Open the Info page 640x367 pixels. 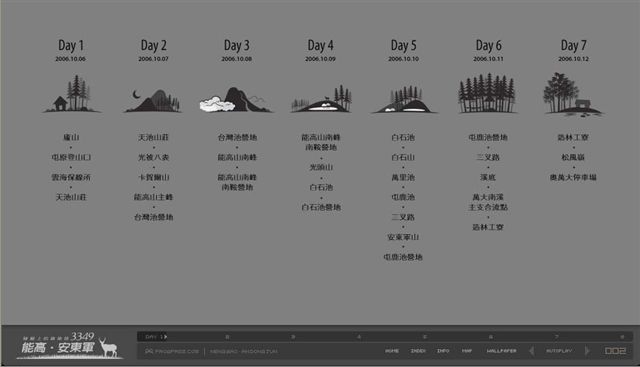(443, 351)
